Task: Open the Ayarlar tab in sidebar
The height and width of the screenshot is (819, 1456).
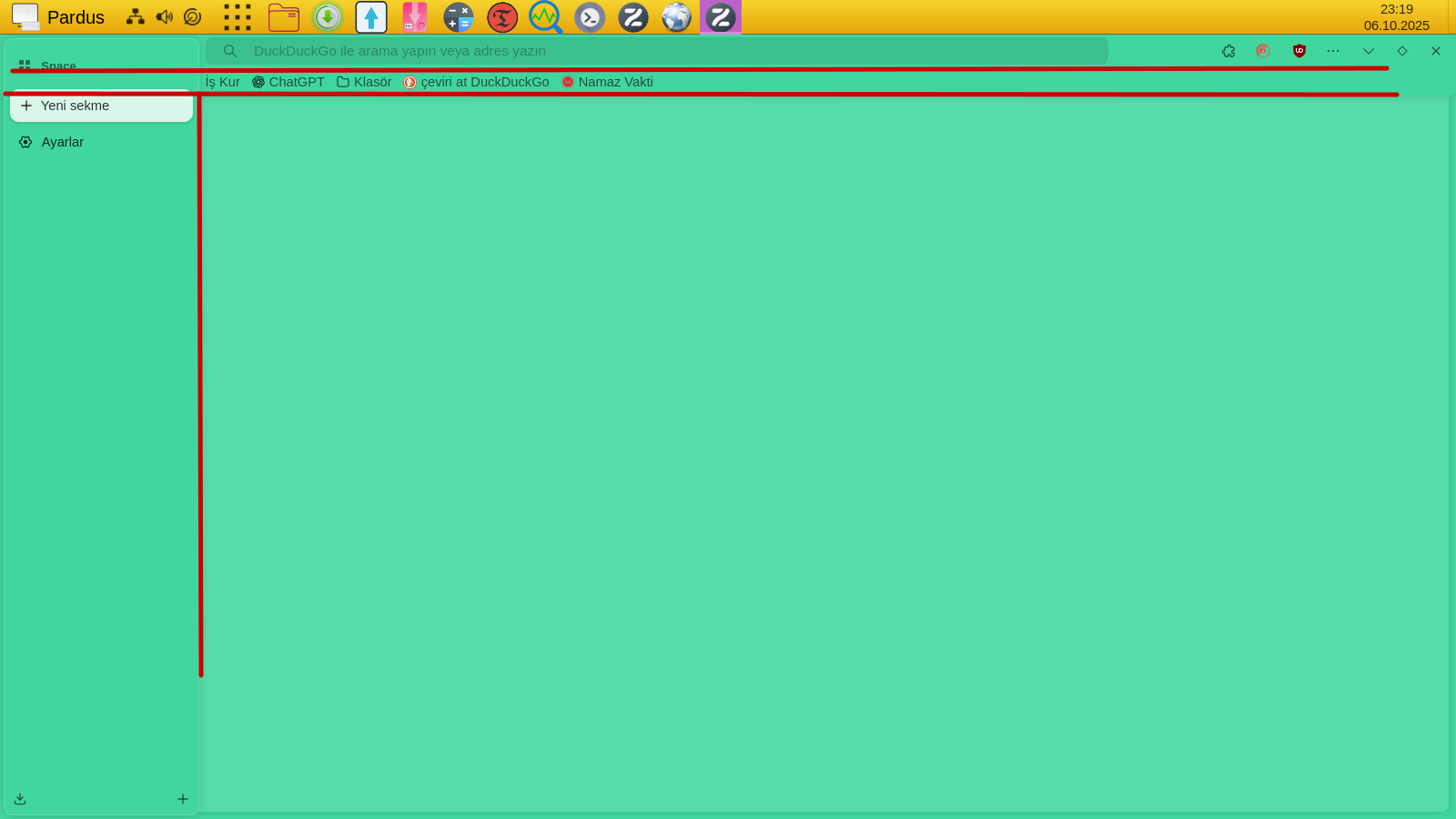Action: [x=62, y=142]
